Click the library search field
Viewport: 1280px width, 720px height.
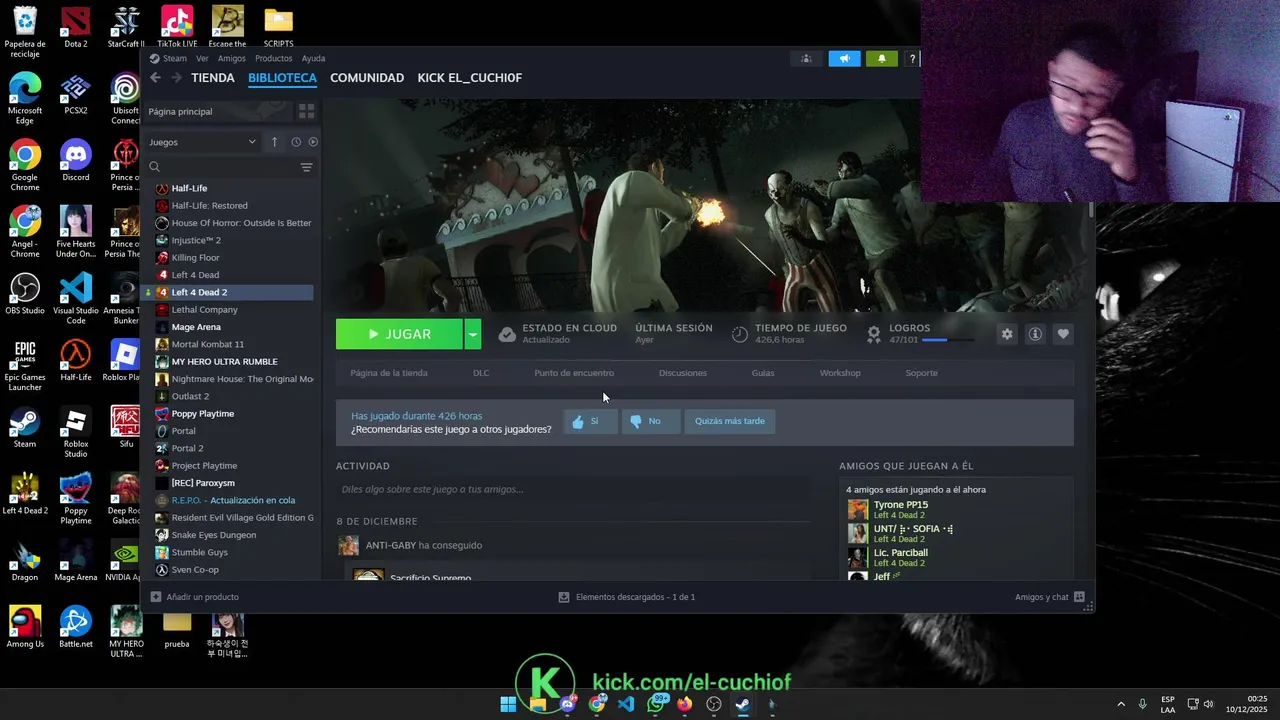[222, 167]
